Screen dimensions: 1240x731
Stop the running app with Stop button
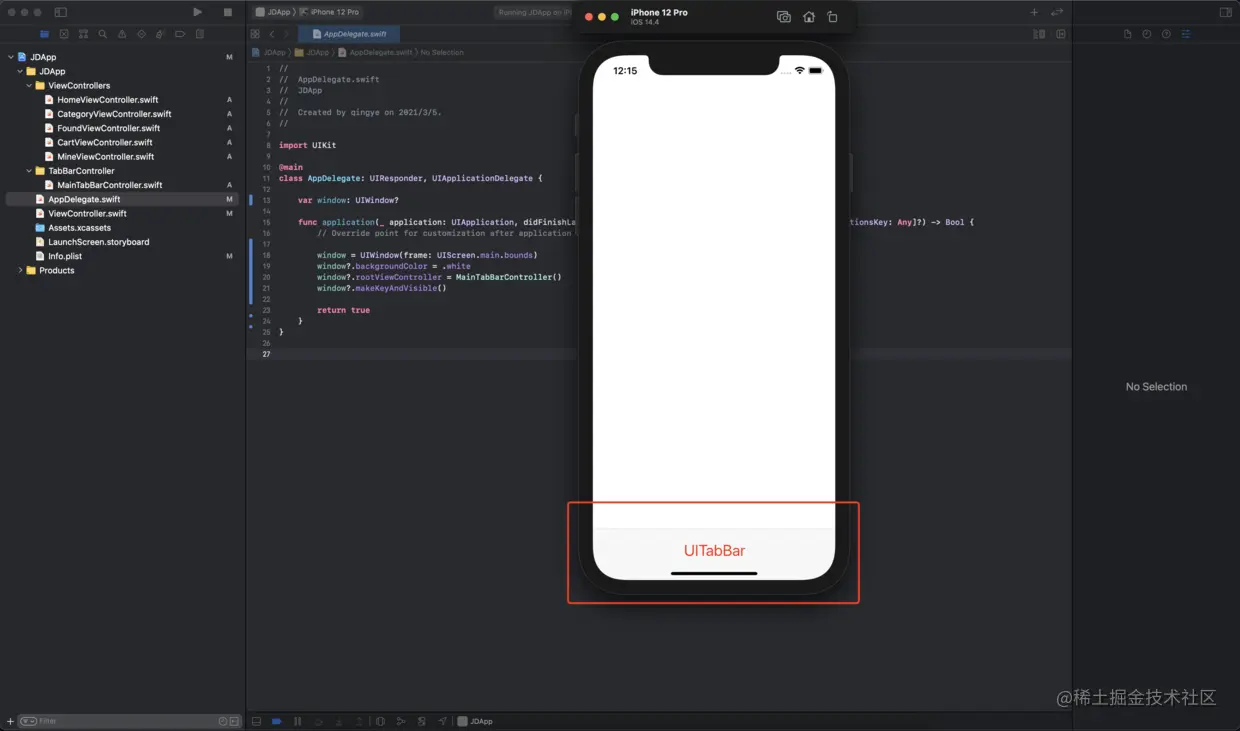[x=228, y=12]
